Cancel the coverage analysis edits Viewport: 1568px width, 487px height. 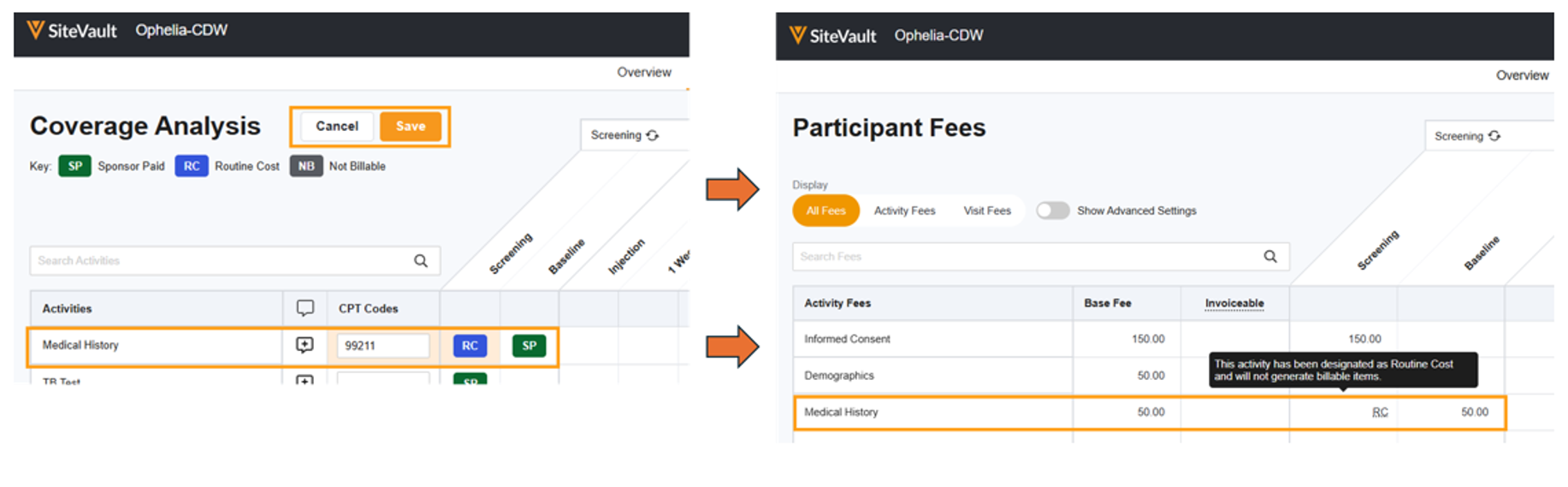pos(337,127)
